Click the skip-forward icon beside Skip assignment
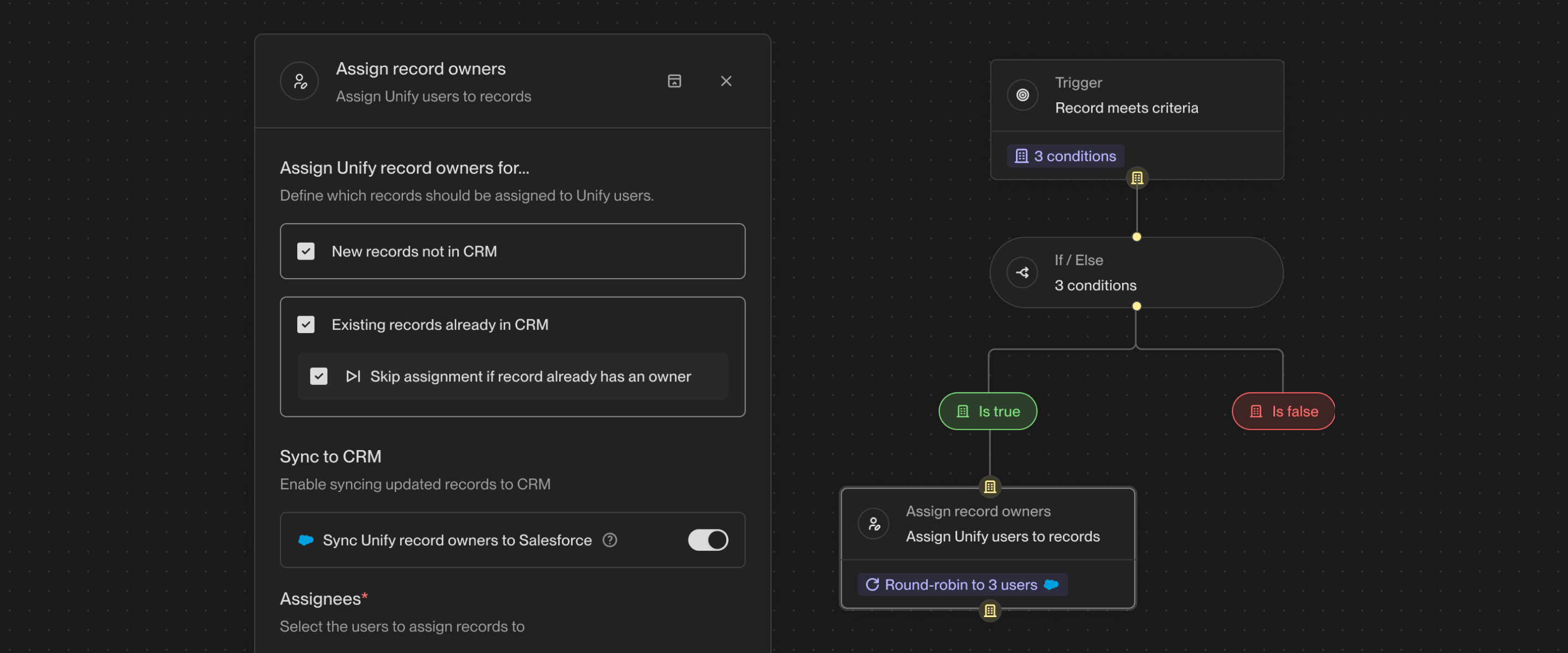 click(353, 376)
